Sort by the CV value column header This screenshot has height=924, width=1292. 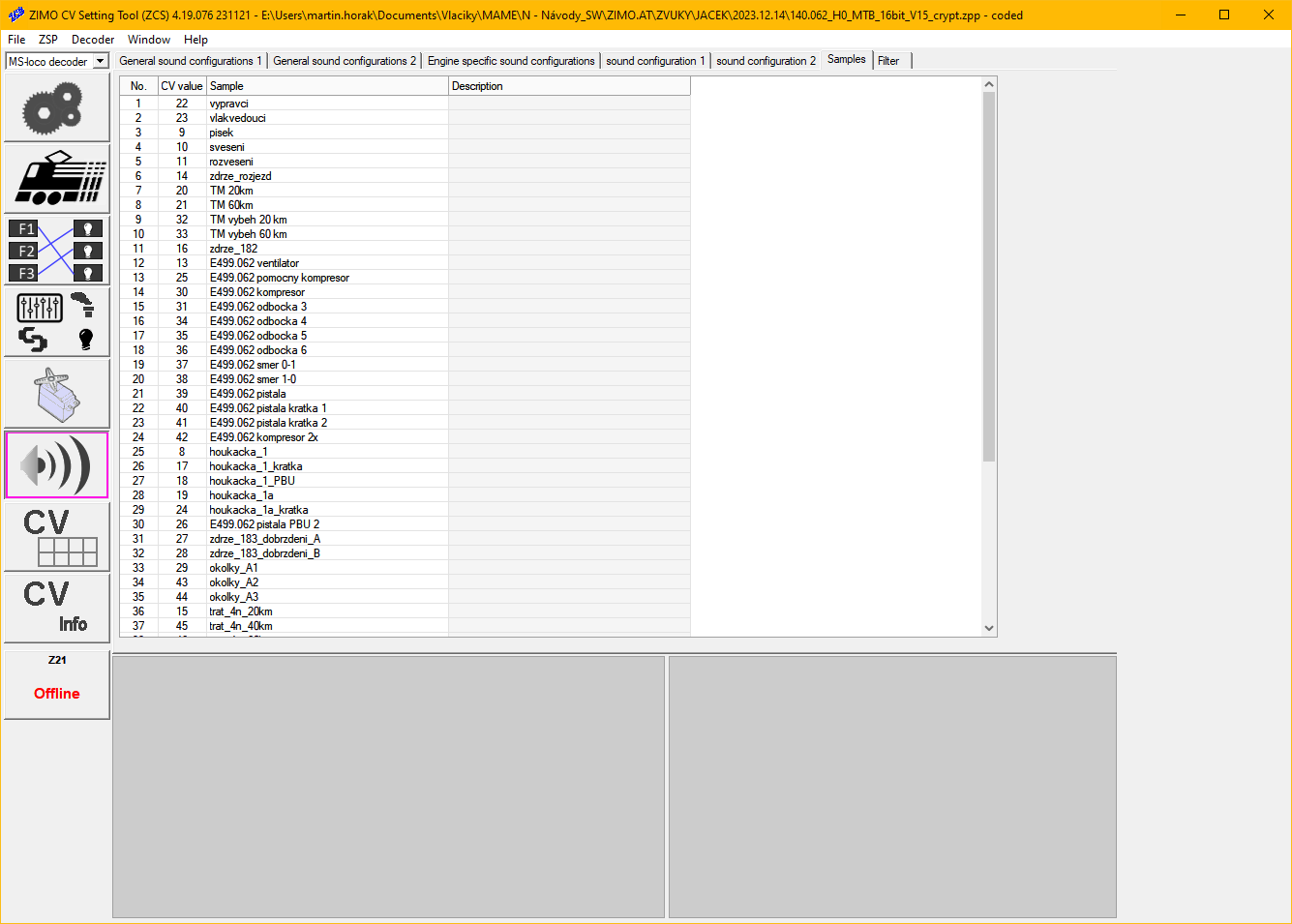pyautogui.click(x=182, y=86)
